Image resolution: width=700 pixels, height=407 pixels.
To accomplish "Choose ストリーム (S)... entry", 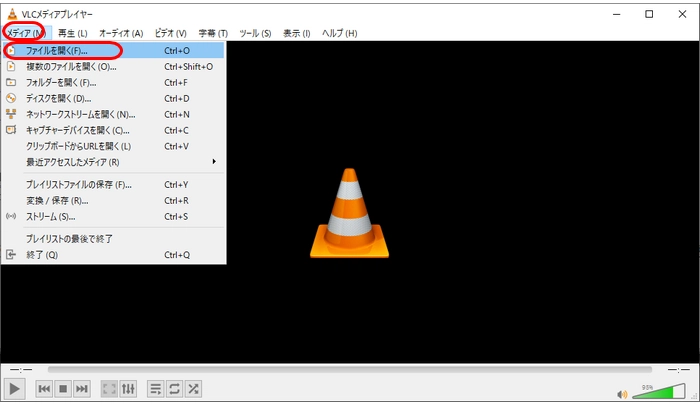I will coord(113,216).
